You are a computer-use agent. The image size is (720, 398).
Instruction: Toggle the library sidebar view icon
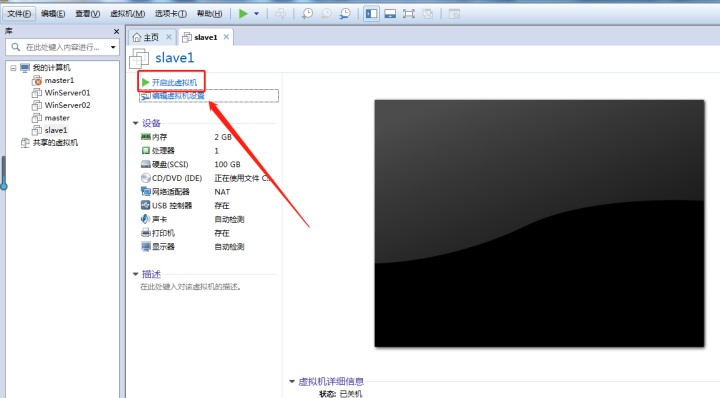click(371, 14)
